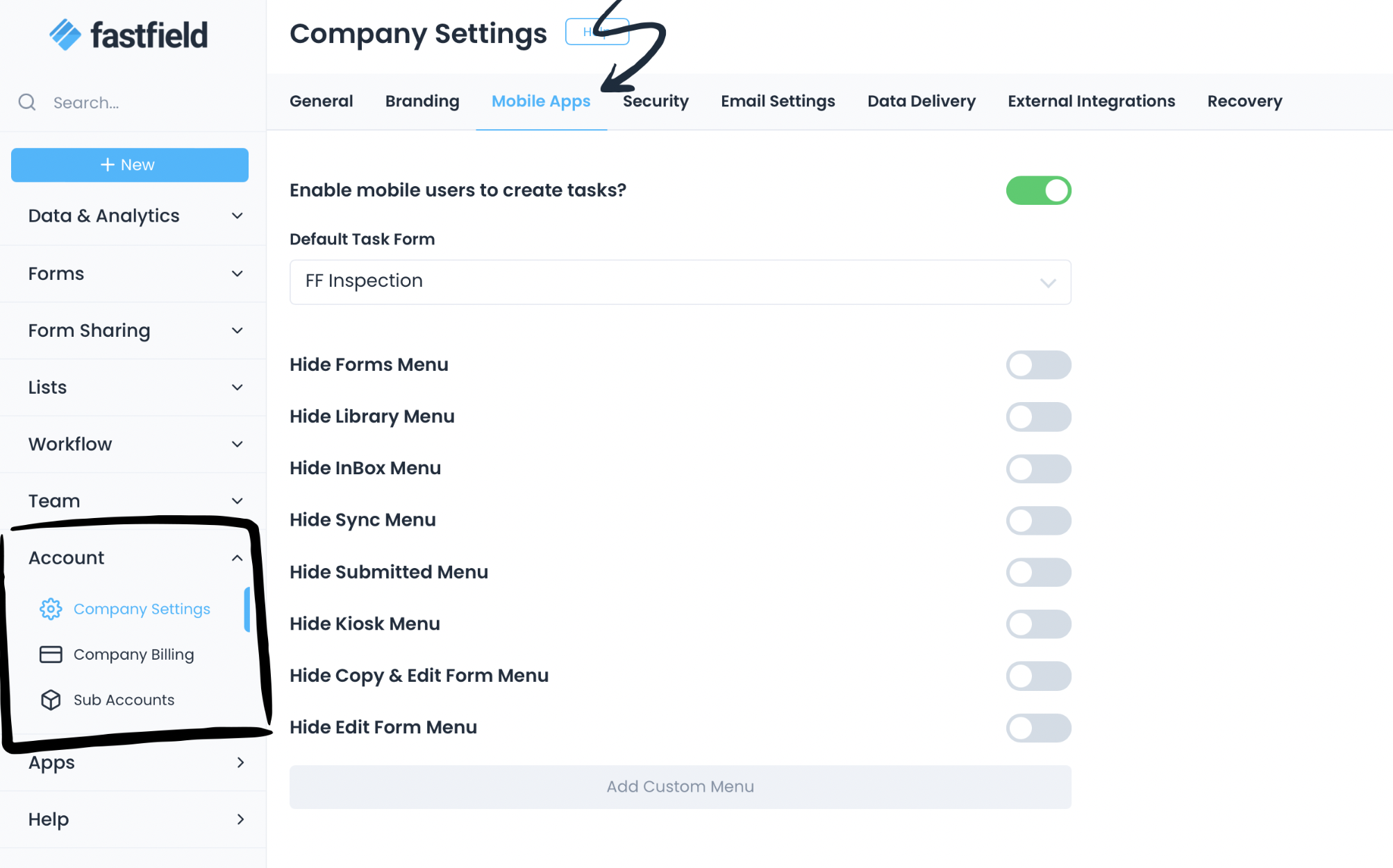Select the Company Settings gear icon
Screen dimensions: 1393x868
50,609
